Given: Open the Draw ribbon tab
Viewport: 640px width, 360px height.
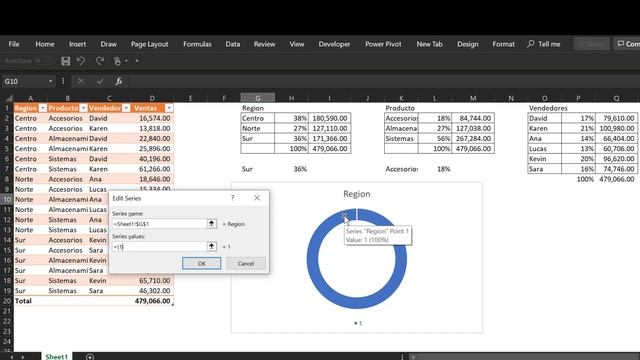Looking at the screenshot, I should (x=109, y=44).
